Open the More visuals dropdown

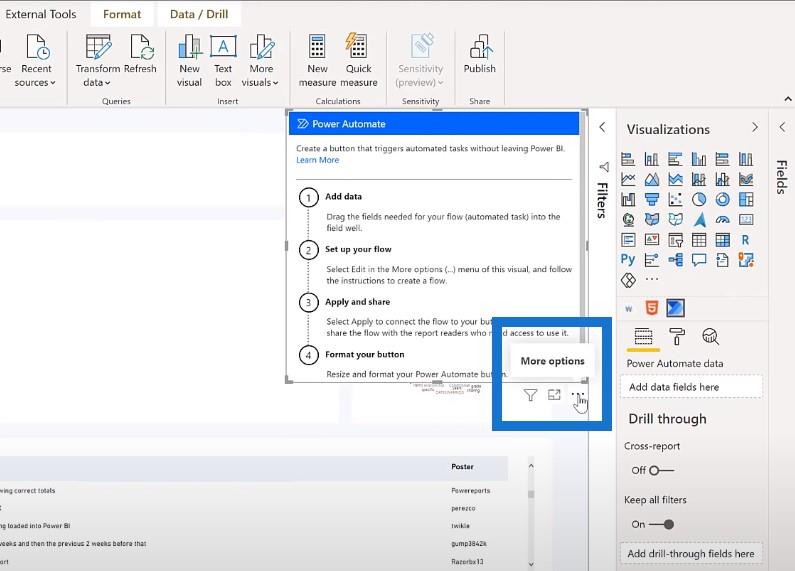[261, 61]
